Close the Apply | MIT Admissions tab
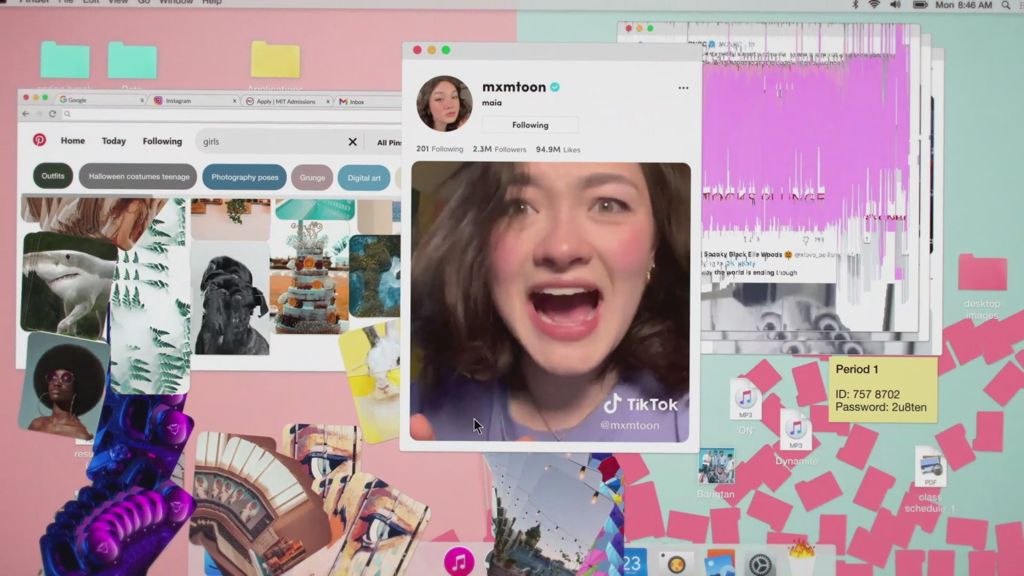Viewport: 1024px width, 576px height. (327, 101)
